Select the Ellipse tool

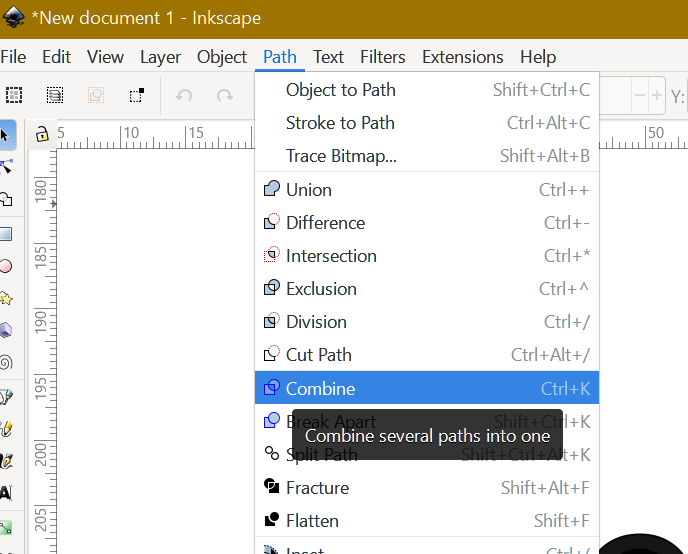(x=5, y=266)
